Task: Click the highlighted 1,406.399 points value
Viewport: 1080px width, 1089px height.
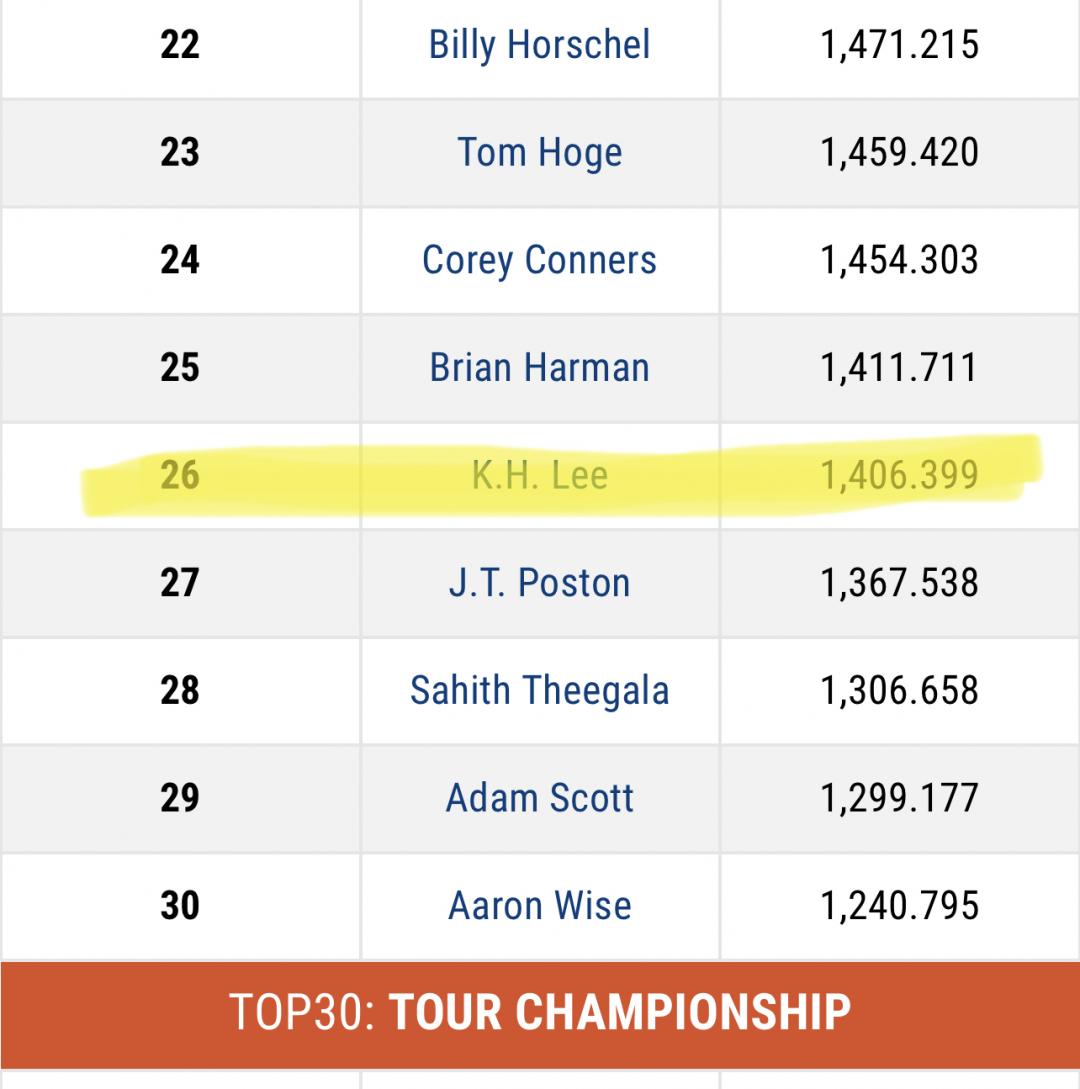Action: (x=899, y=475)
